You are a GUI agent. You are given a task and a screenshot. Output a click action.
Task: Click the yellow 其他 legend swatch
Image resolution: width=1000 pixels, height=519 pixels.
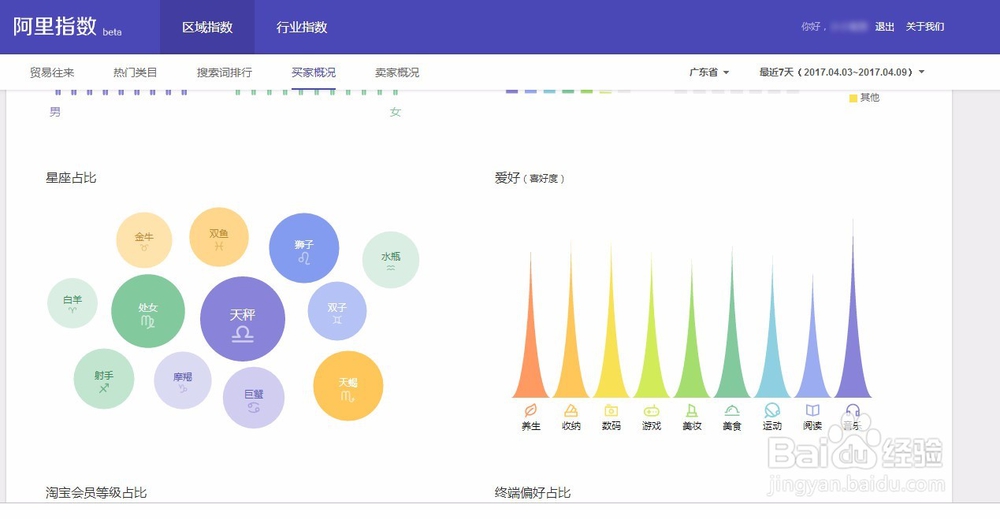click(x=853, y=98)
